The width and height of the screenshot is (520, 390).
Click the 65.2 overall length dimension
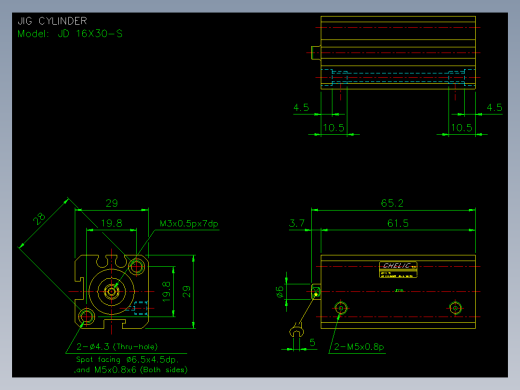tap(392, 203)
